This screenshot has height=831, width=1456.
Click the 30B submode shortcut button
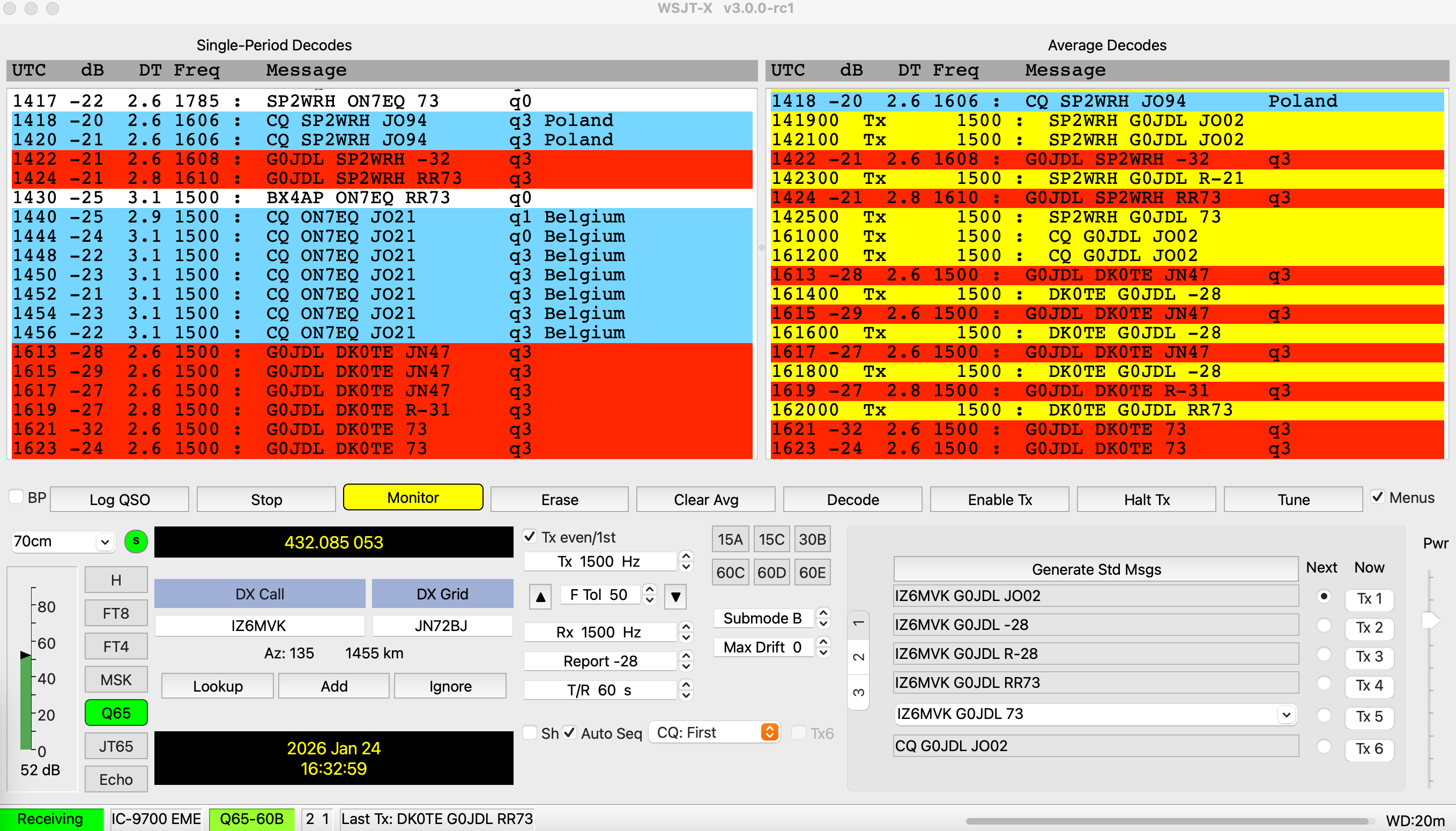812,539
